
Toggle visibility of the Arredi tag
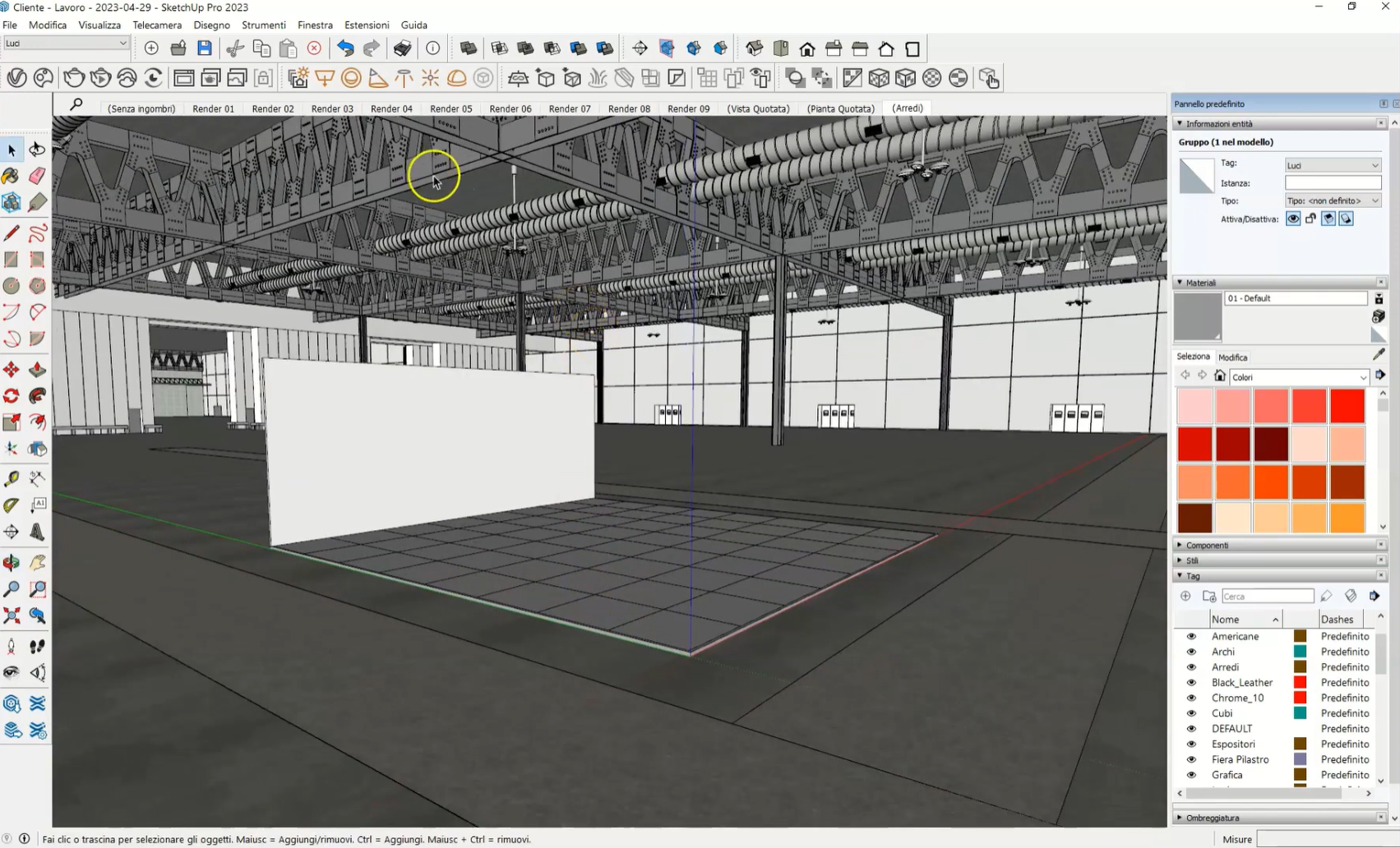pyautogui.click(x=1191, y=667)
